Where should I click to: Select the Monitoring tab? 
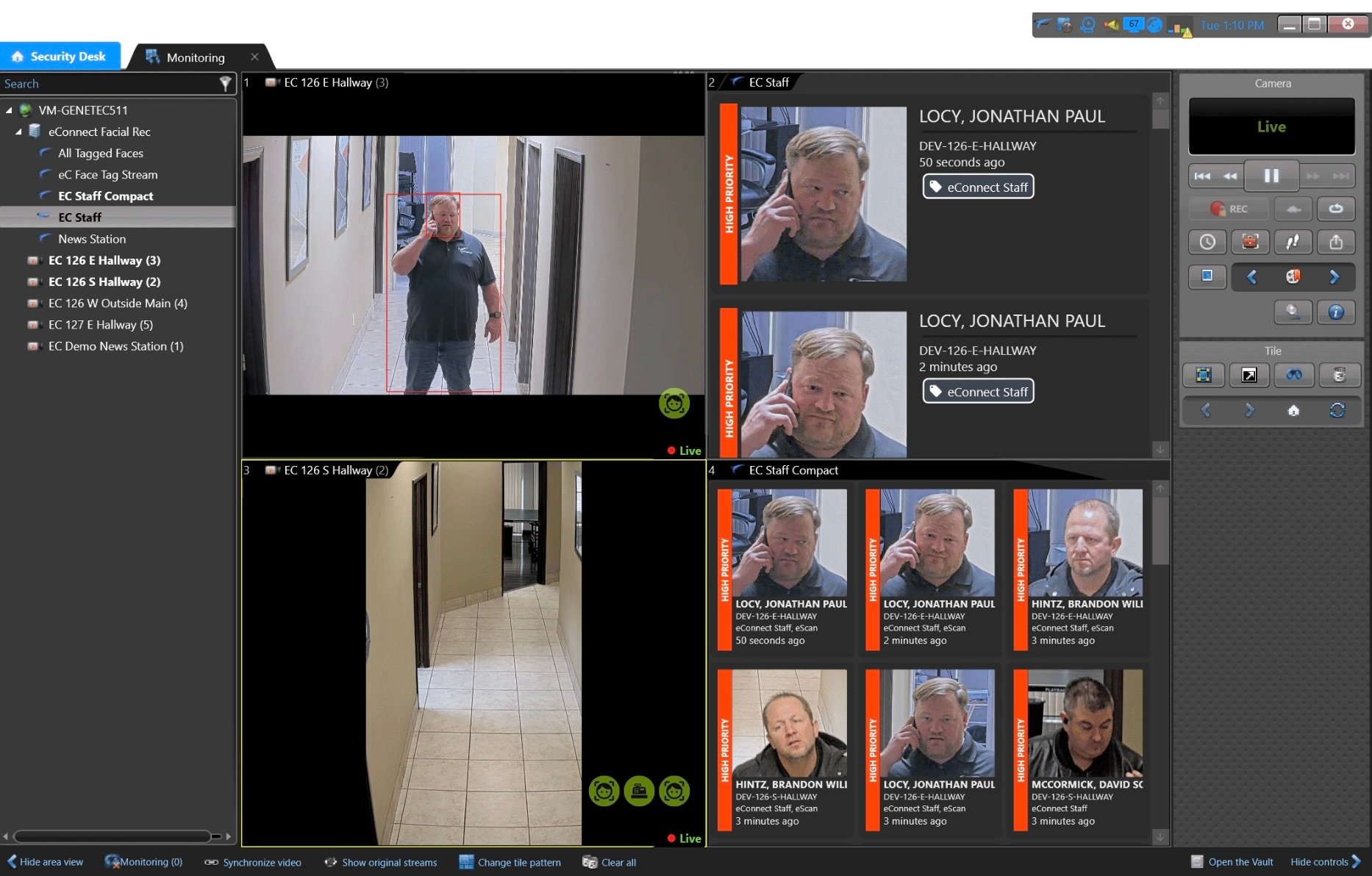(194, 57)
